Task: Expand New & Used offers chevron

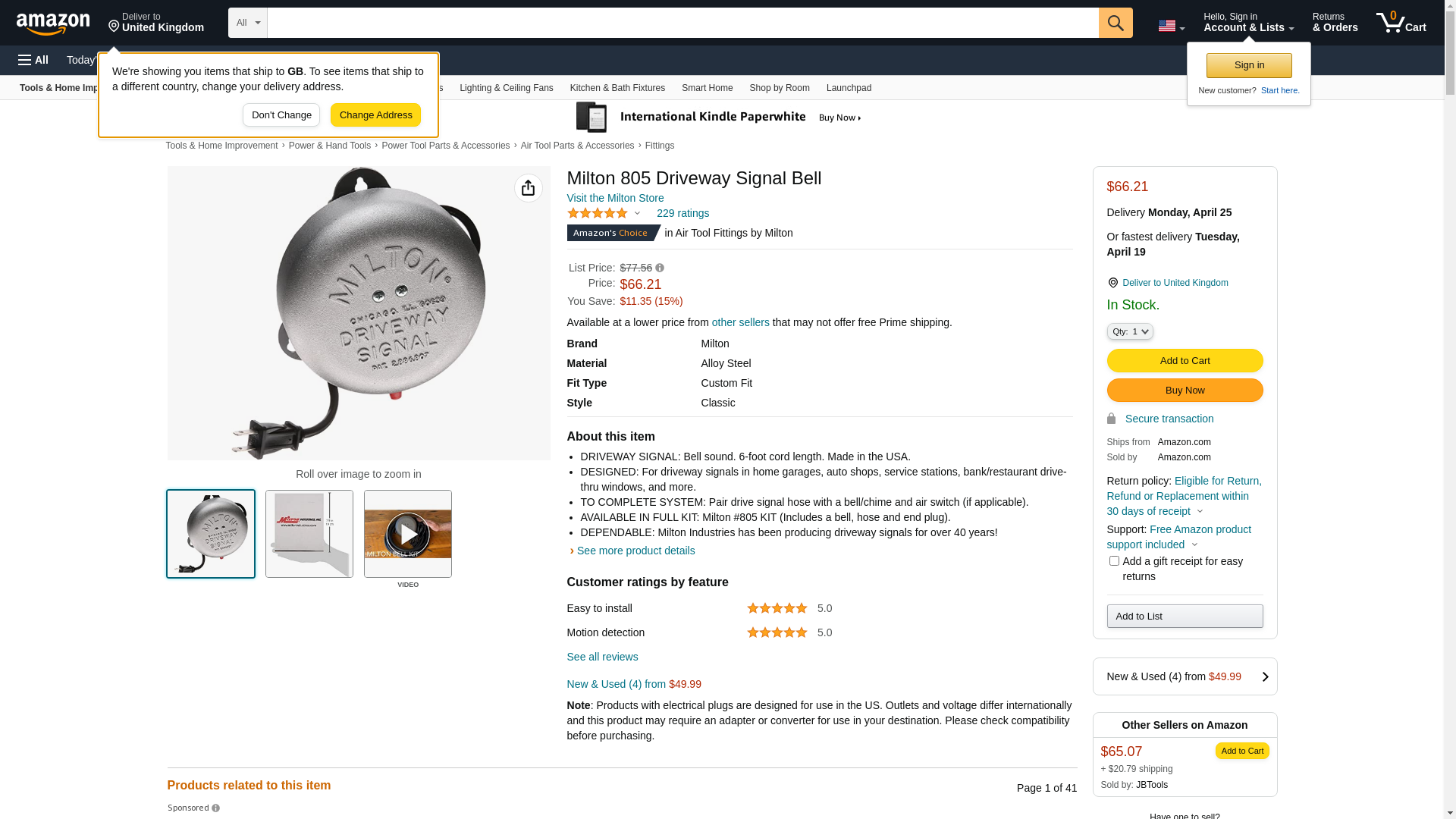Action: 1265,676
